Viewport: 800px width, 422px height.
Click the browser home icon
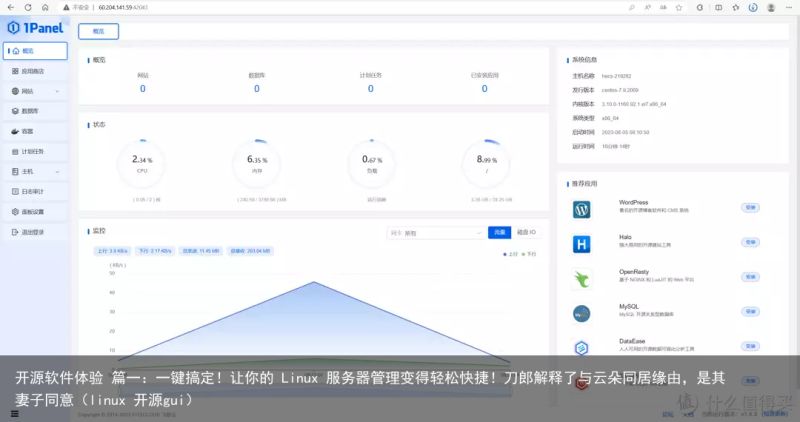point(45,8)
